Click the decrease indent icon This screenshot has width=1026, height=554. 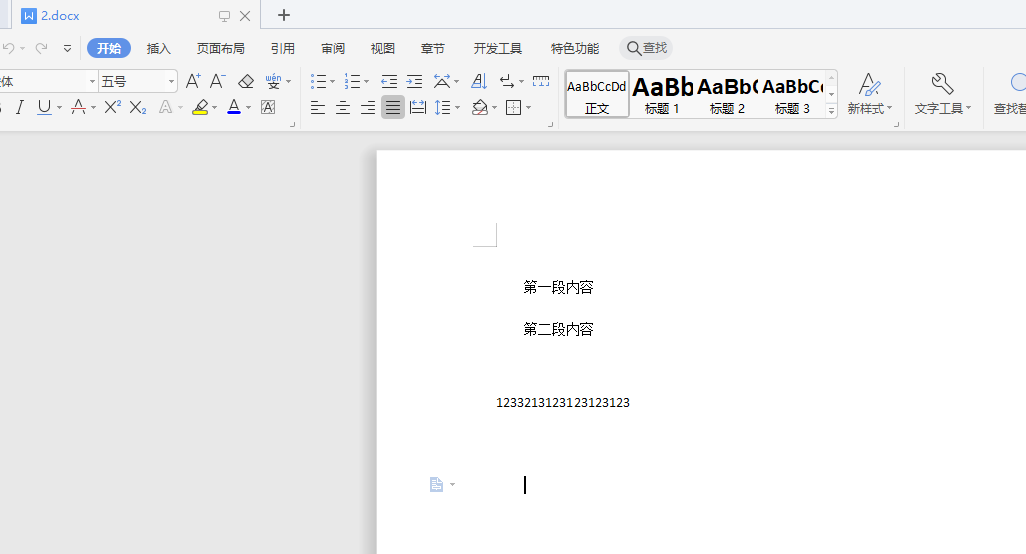pos(389,81)
